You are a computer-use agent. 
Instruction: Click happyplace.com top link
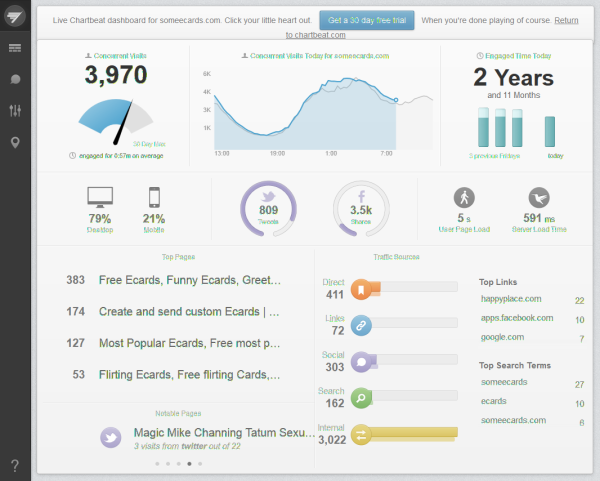coord(511,299)
